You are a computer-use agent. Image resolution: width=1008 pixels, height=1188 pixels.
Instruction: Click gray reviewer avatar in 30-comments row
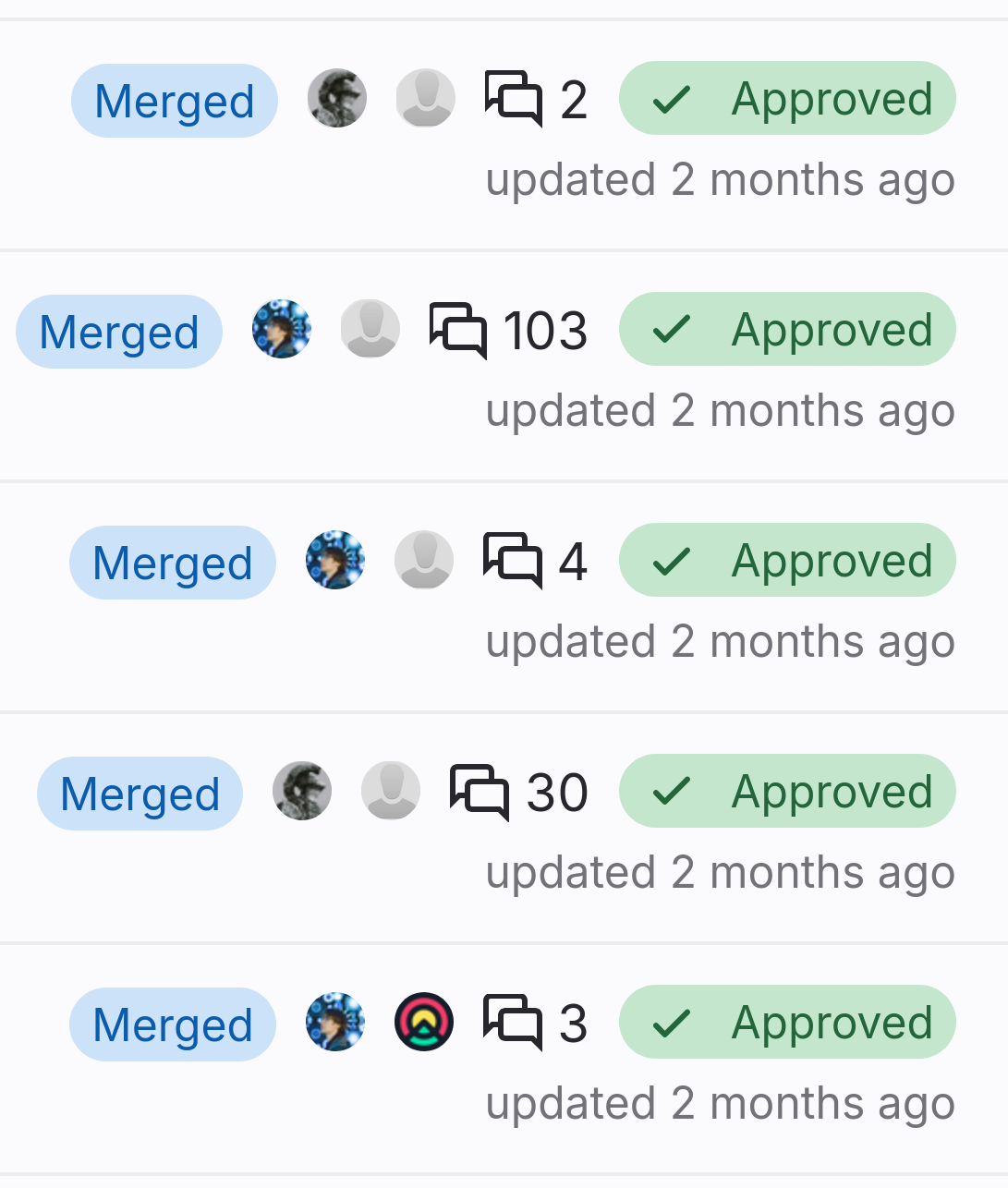pos(390,791)
